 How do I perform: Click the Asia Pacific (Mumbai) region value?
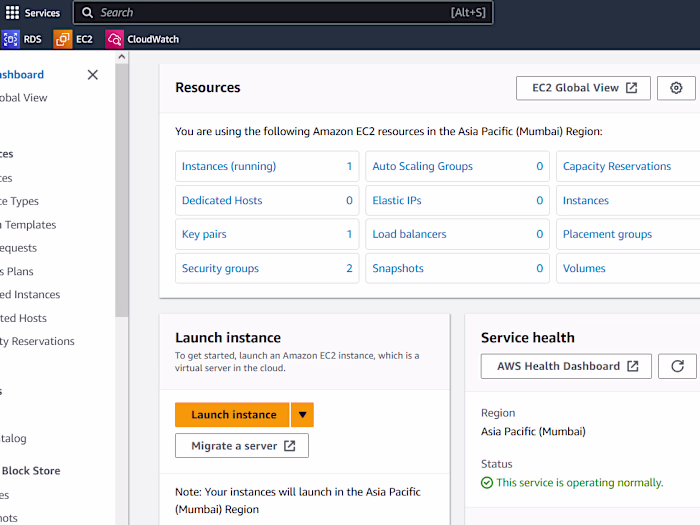533,432
